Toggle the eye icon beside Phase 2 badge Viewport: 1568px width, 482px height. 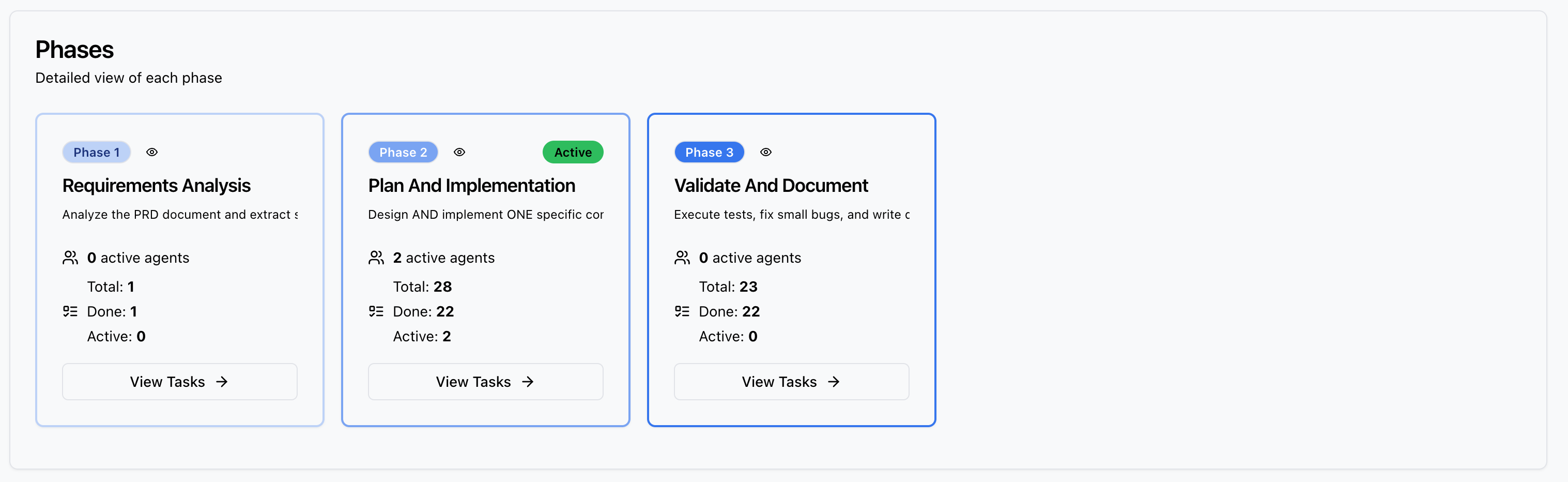[x=459, y=153]
